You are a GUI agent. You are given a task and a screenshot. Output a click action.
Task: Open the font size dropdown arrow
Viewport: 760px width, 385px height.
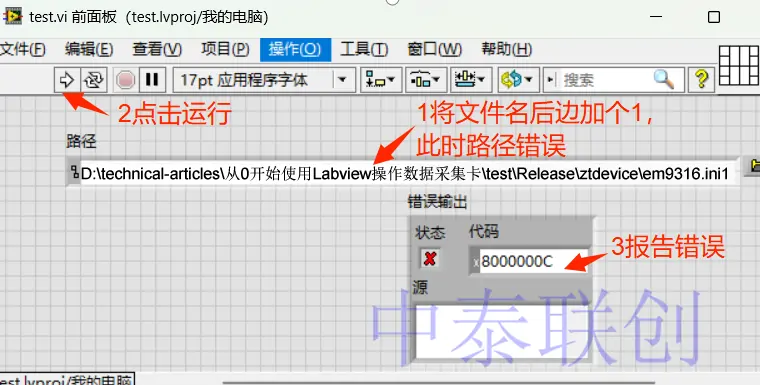pyautogui.click(x=343, y=80)
